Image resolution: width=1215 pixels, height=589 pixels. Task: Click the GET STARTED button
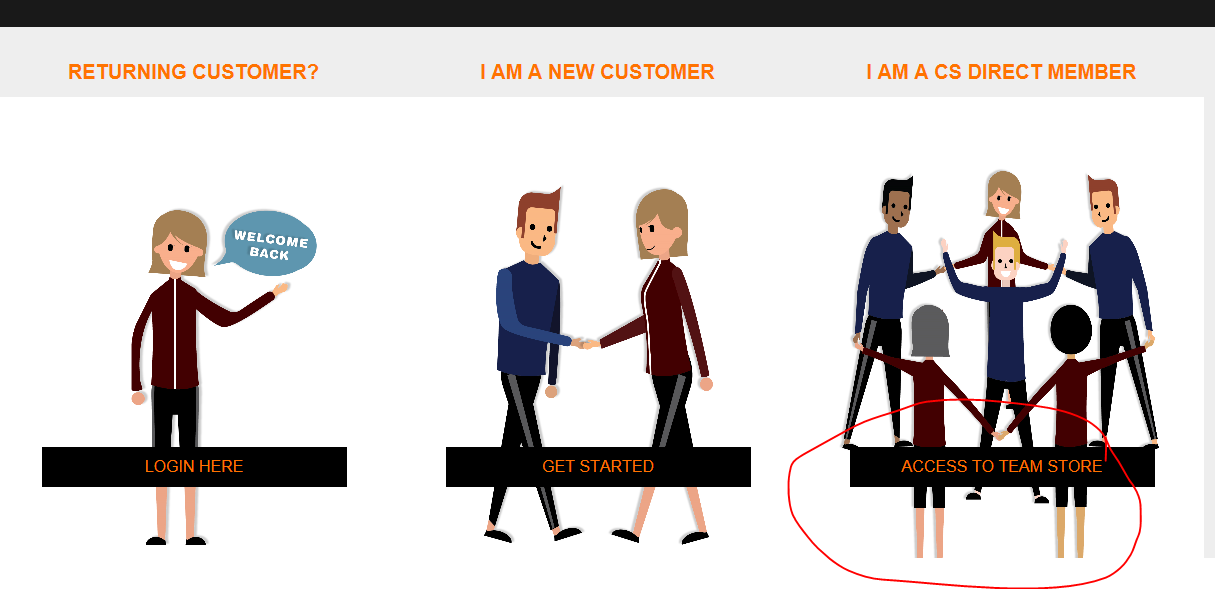pos(598,467)
